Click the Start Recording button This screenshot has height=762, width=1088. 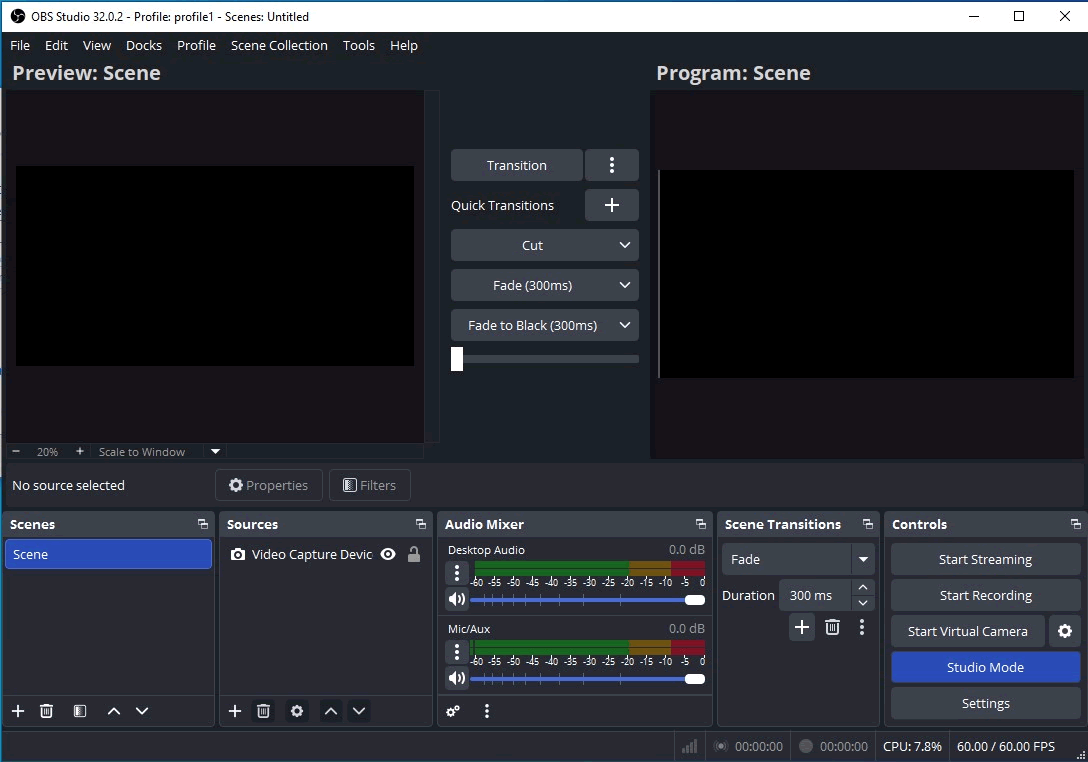pos(984,595)
